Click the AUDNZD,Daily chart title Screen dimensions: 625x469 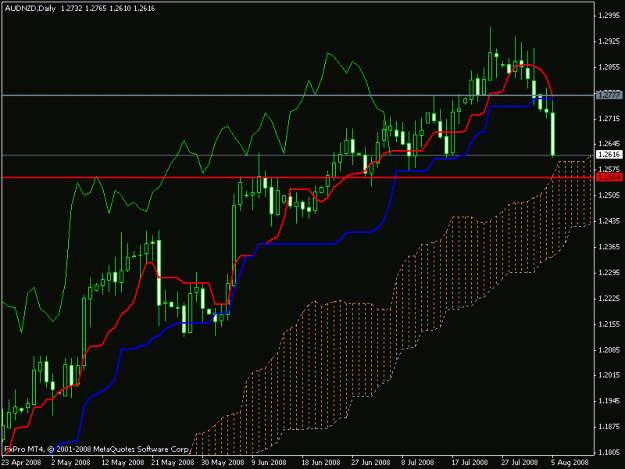click(30, 8)
